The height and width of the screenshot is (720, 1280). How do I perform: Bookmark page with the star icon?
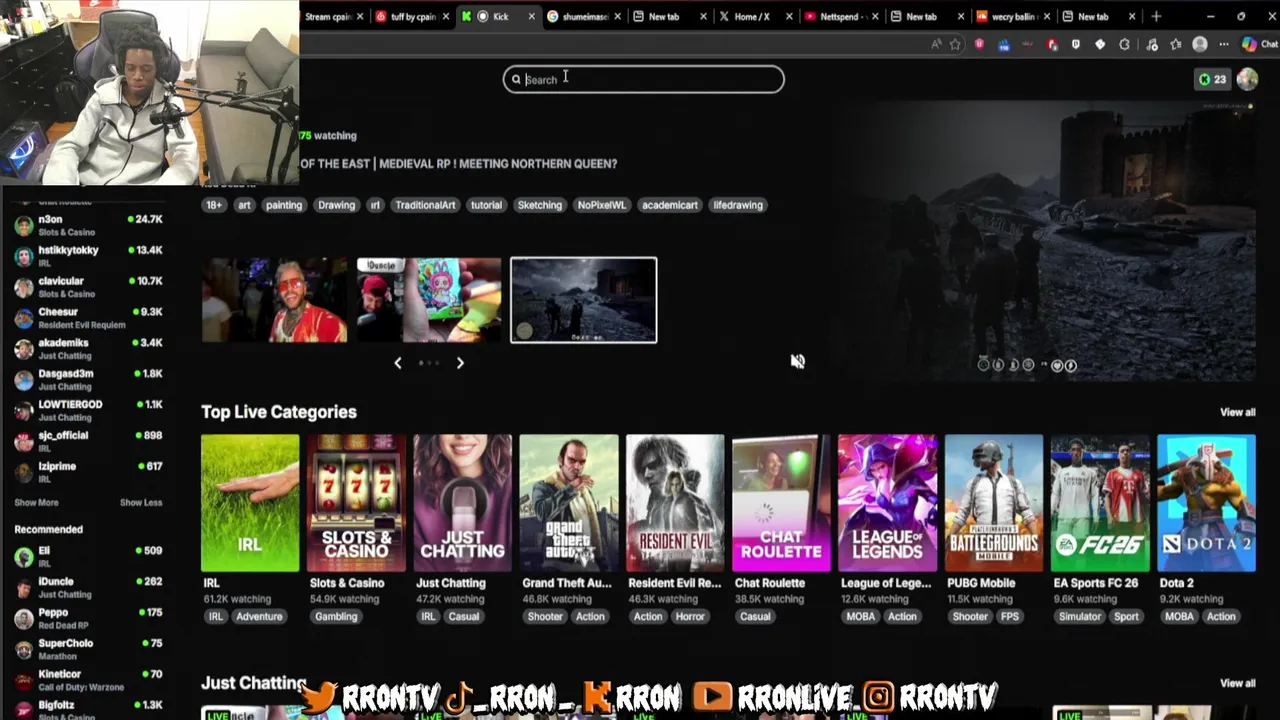click(955, 44)
